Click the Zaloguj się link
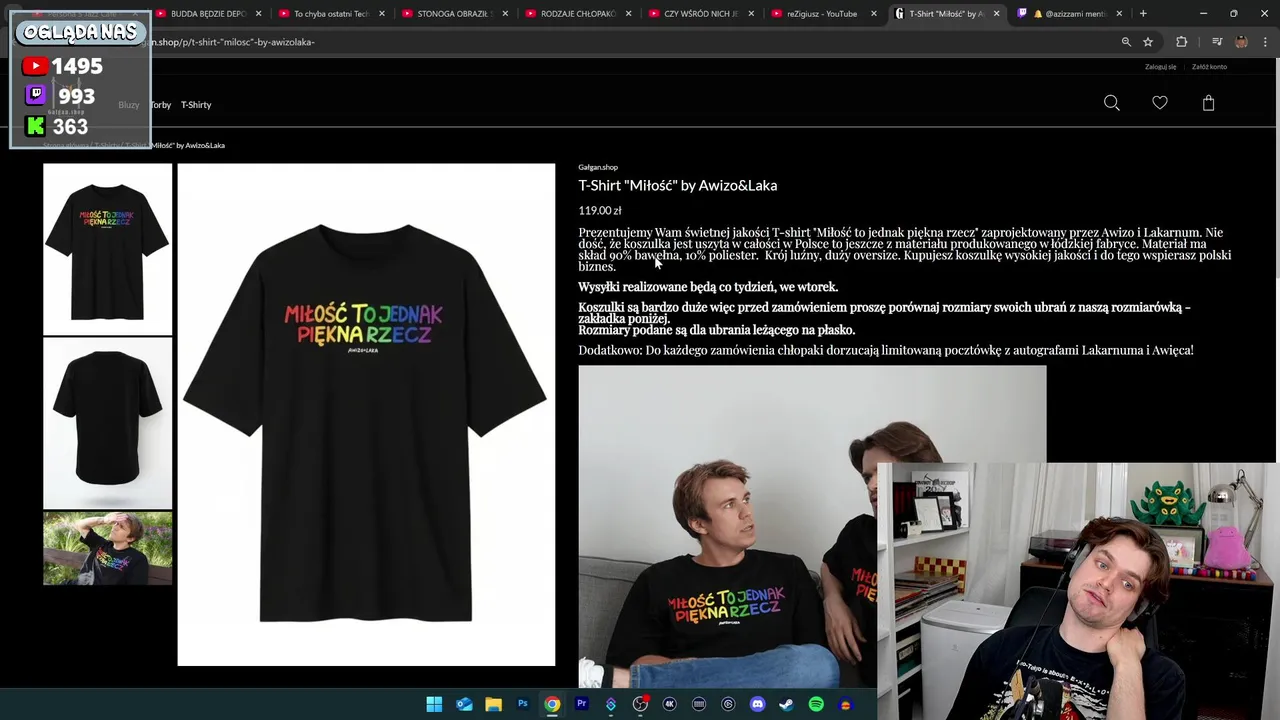Image resolution: width=1280 pixels, height=720 pixels. tap(1160, 67)
